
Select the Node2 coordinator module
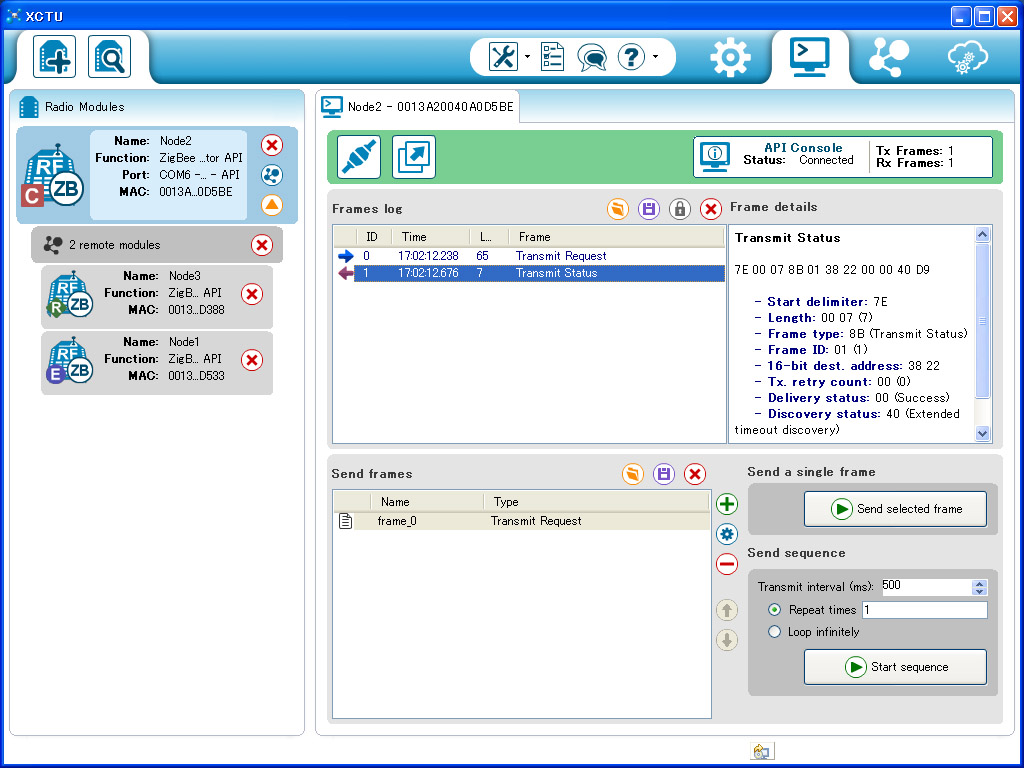coord(157,175)
